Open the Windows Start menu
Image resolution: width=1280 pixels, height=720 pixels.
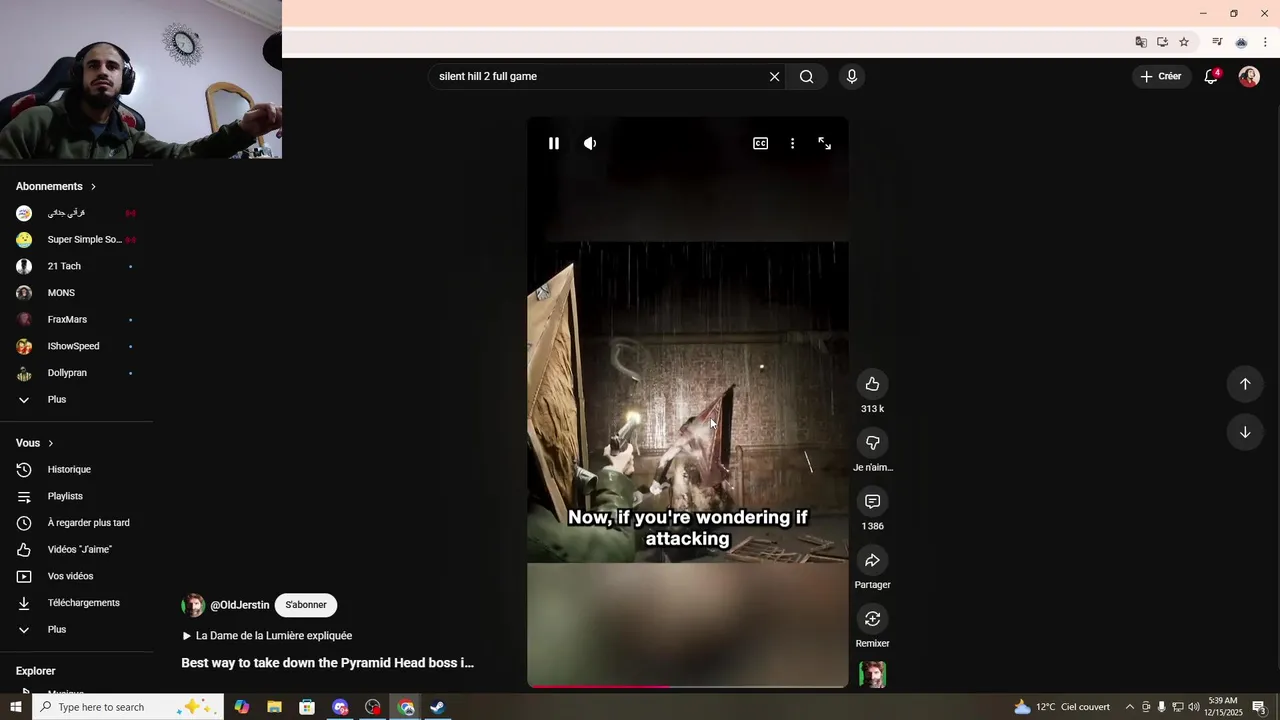16,707
